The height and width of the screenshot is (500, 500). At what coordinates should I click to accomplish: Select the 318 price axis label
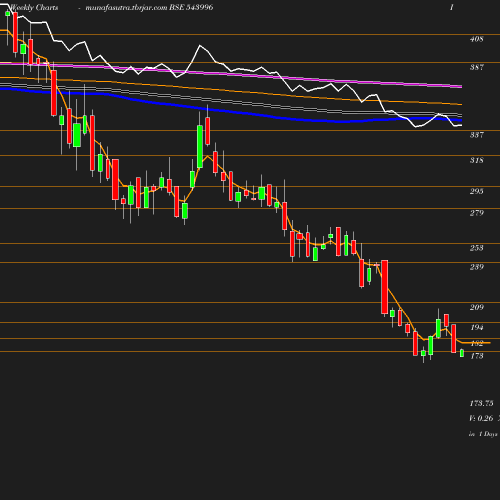click(x=476, y=160)
